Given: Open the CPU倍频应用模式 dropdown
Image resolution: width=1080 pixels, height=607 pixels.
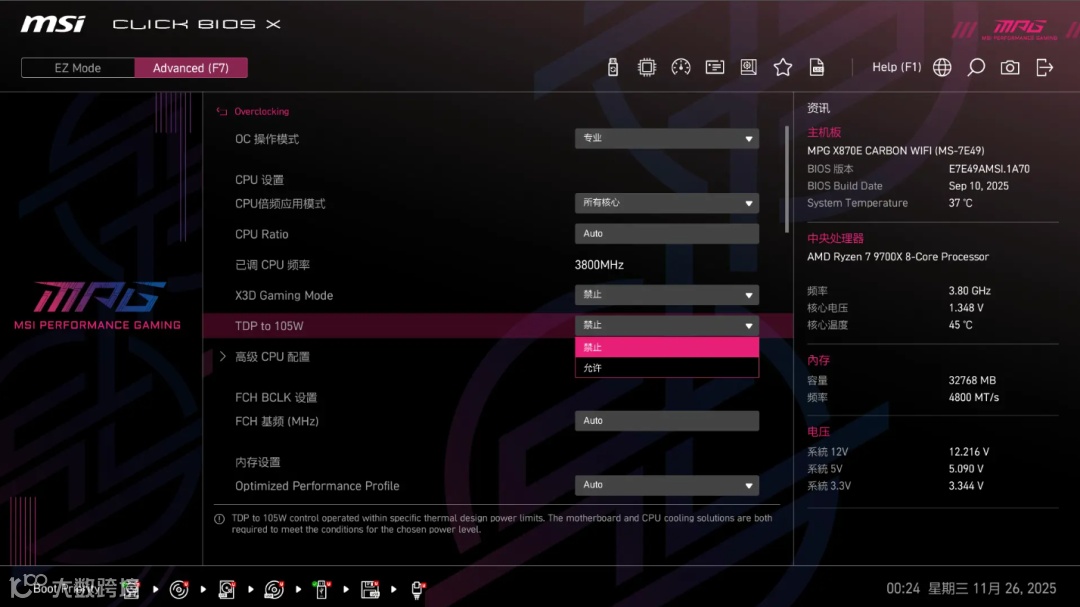Looking at the screenshot, I should click(x=667, y=203).
